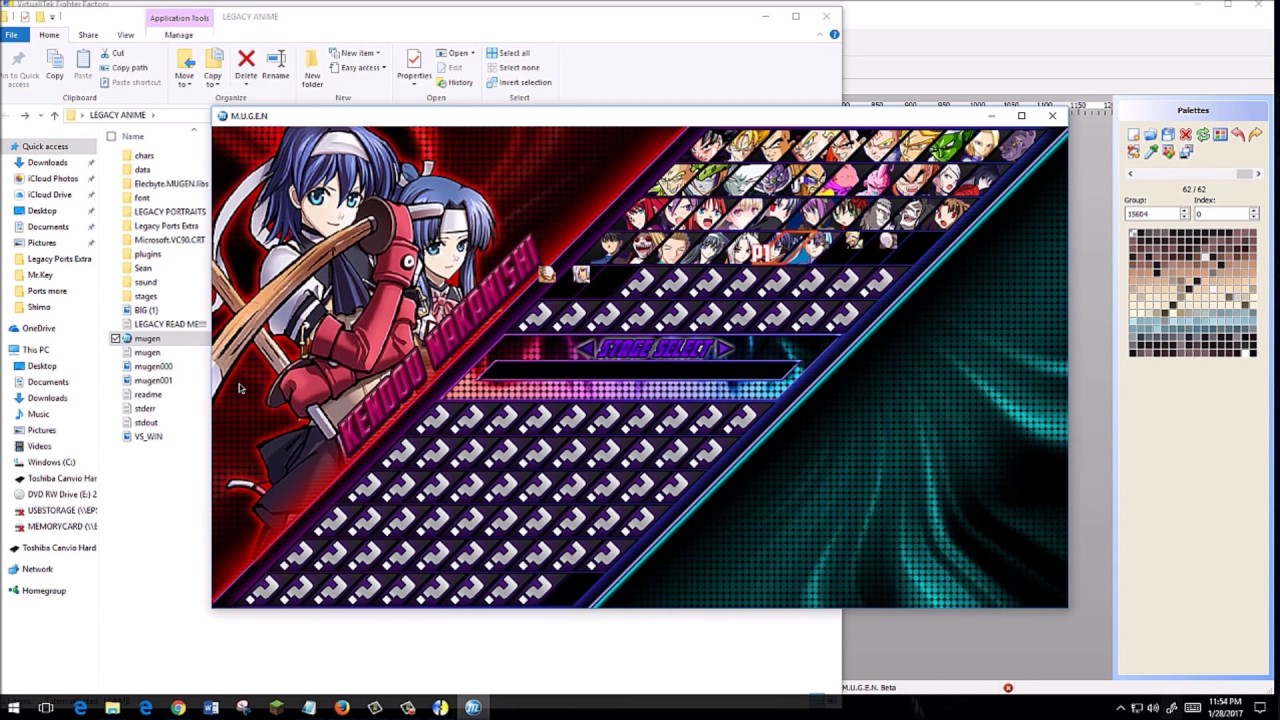Click Invert selection in ribbon
The height and width of the screenshot is (720, 1280).
pyautogui.click(x=519, y=82)
